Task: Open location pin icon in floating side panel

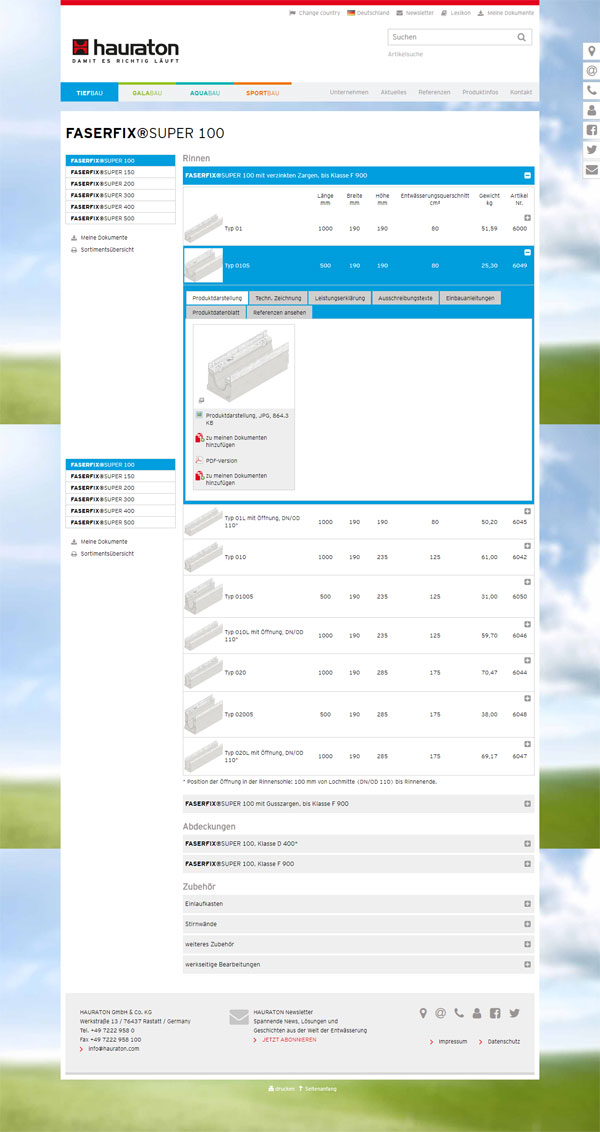Action: coord(591,51)
